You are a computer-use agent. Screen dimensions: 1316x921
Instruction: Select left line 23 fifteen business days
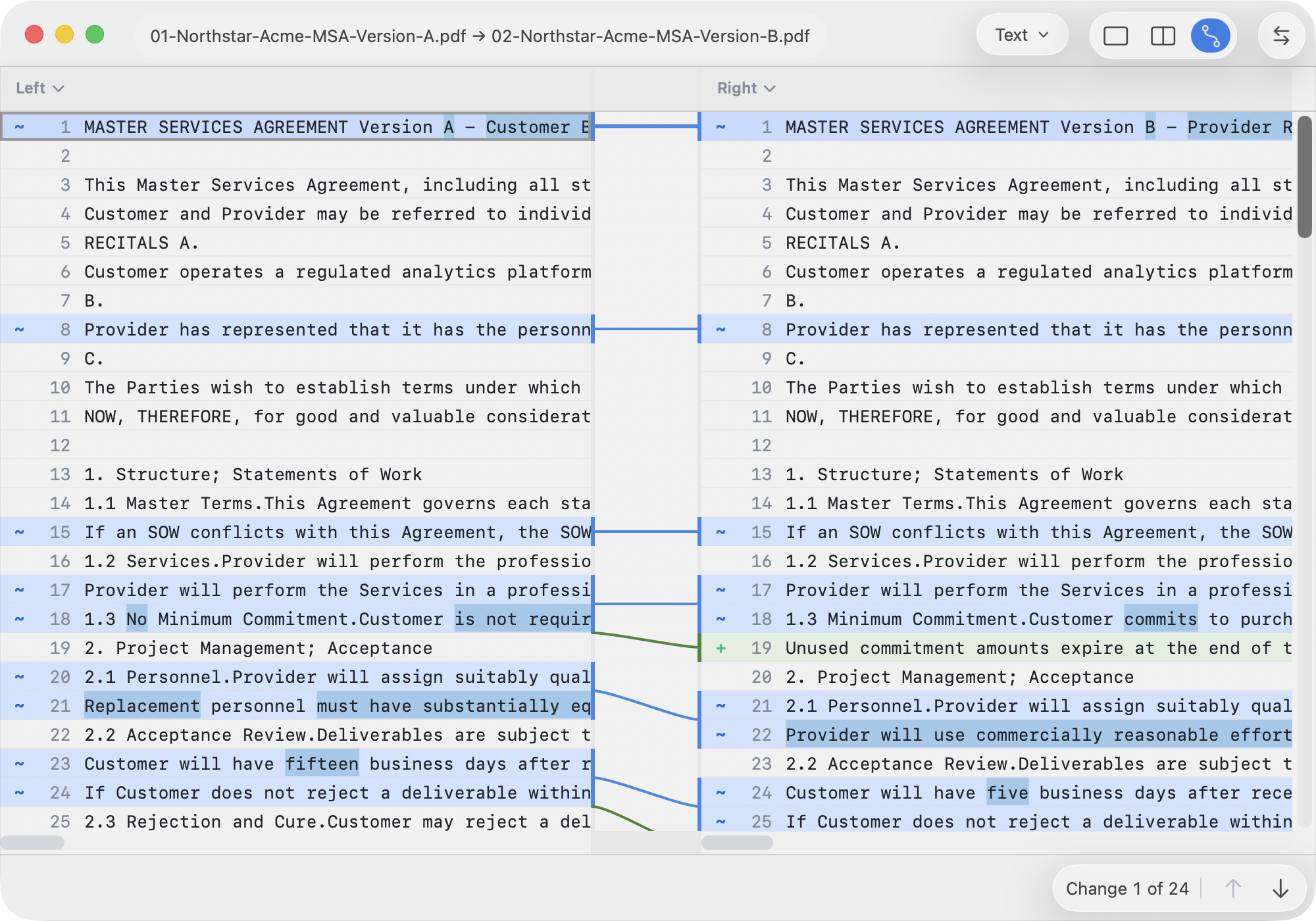coord(297,764)
